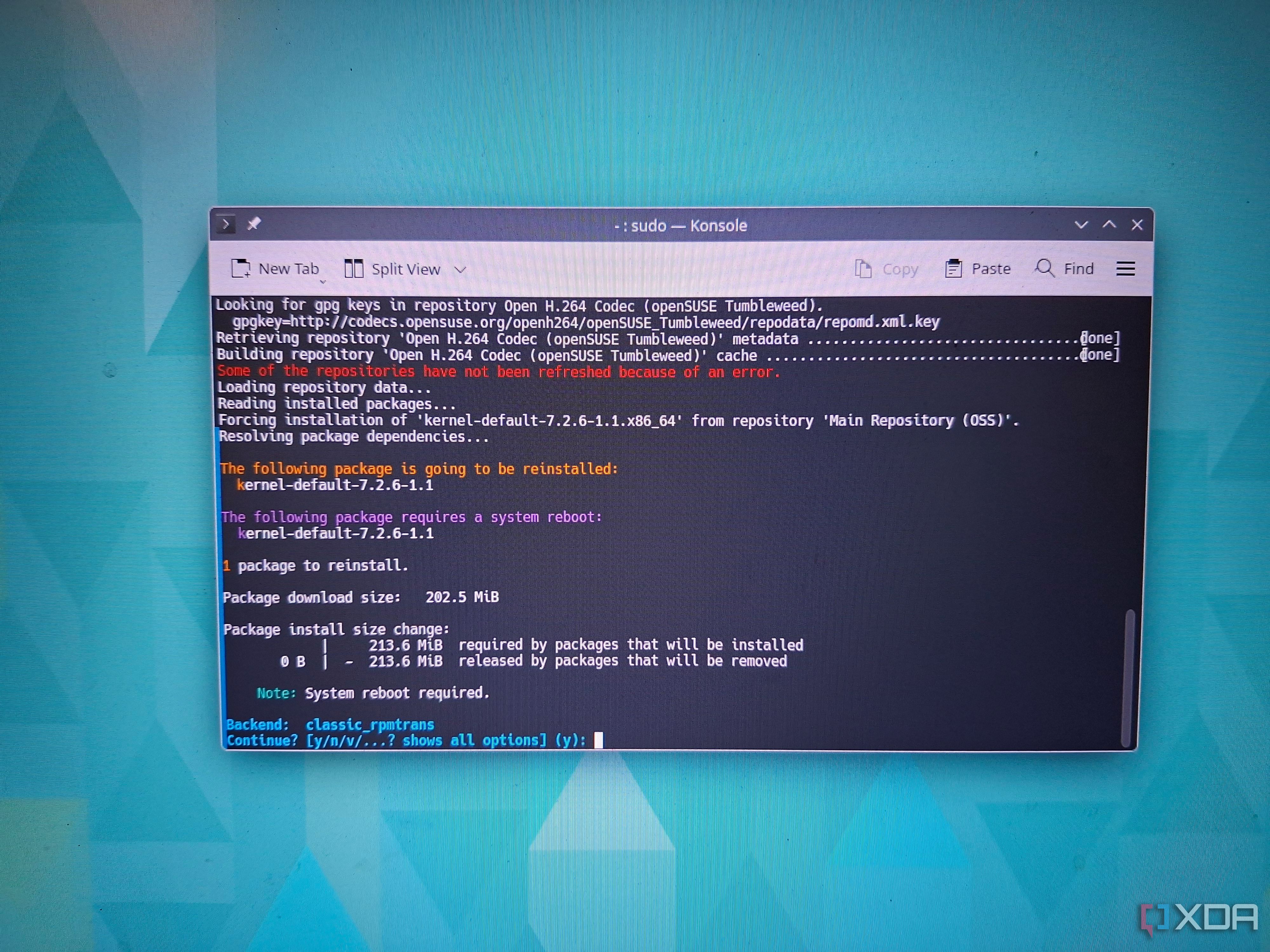Click 'The following package requires a system reboot' line
Image resolution: width=1270 pixels, height=952 pixels.
coord(412,517)
